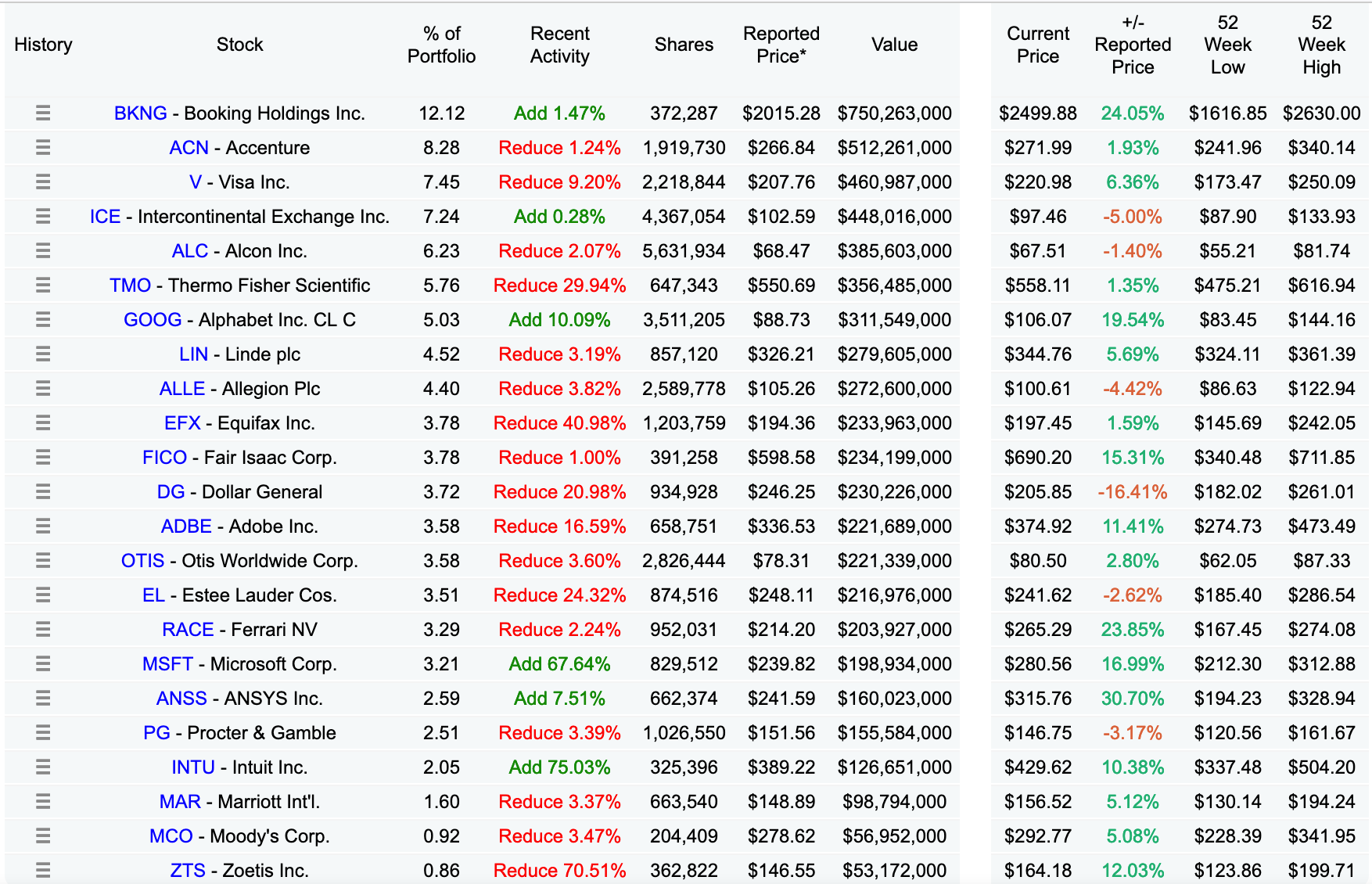Select the "30.70%" price change cell
The height and width of the screenshot is (884, 1372).
pos(1133,699)
